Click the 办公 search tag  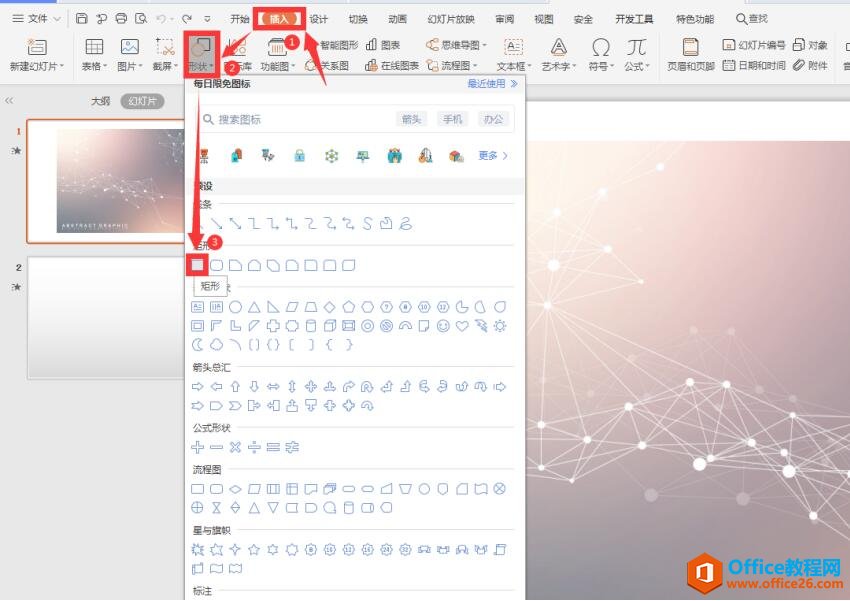[x=493, y=119]
